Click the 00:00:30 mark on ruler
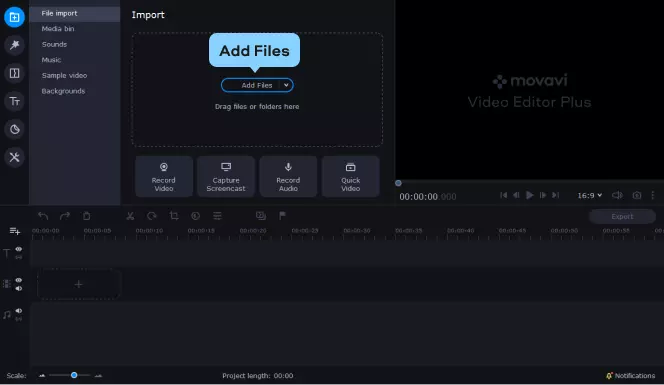The width and height of the screenshot is (664, 385). coord(357,231)
